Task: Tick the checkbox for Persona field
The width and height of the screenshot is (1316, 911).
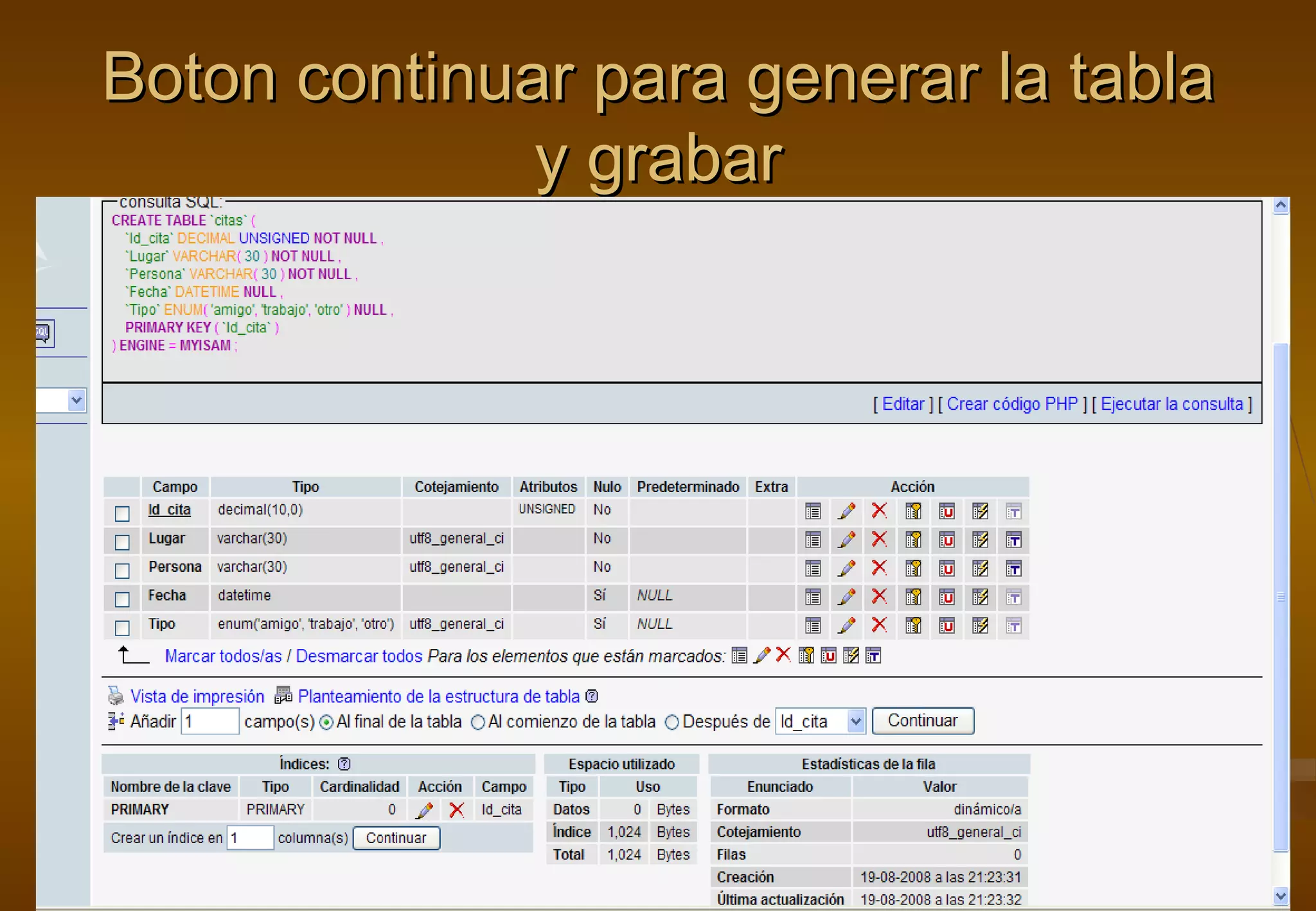Action: 122,570
